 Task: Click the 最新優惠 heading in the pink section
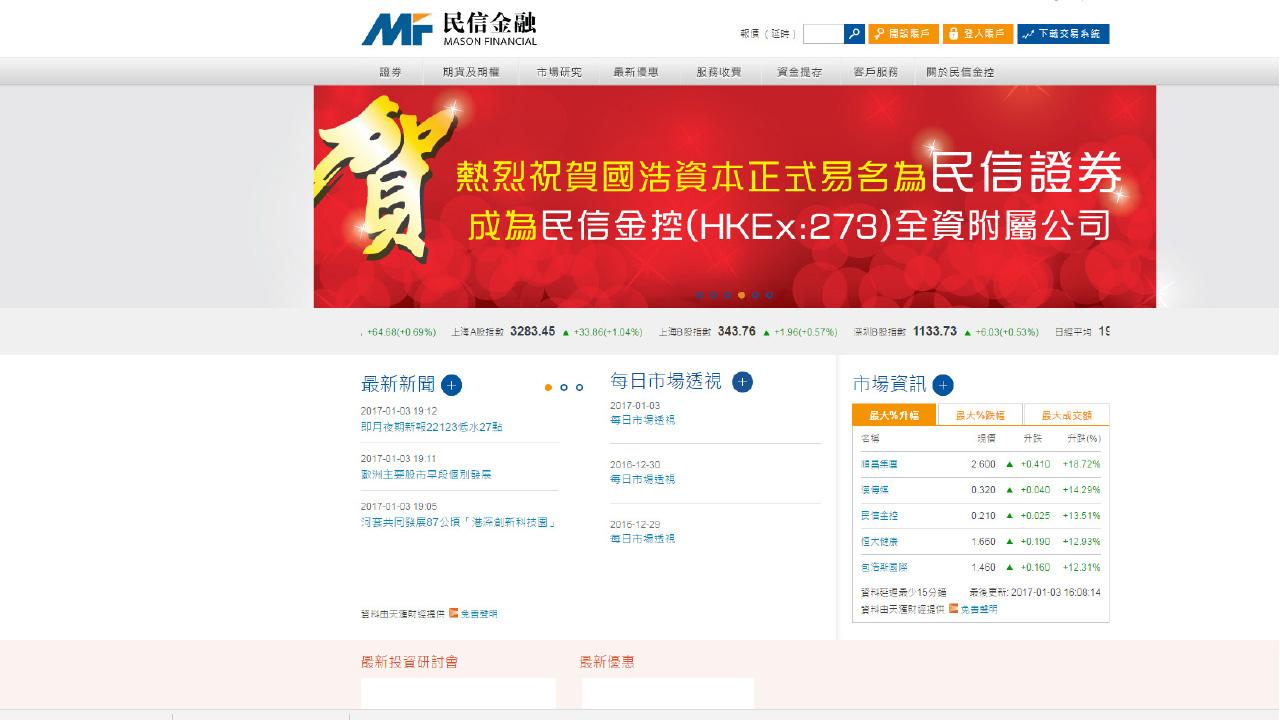coord(607,662)
